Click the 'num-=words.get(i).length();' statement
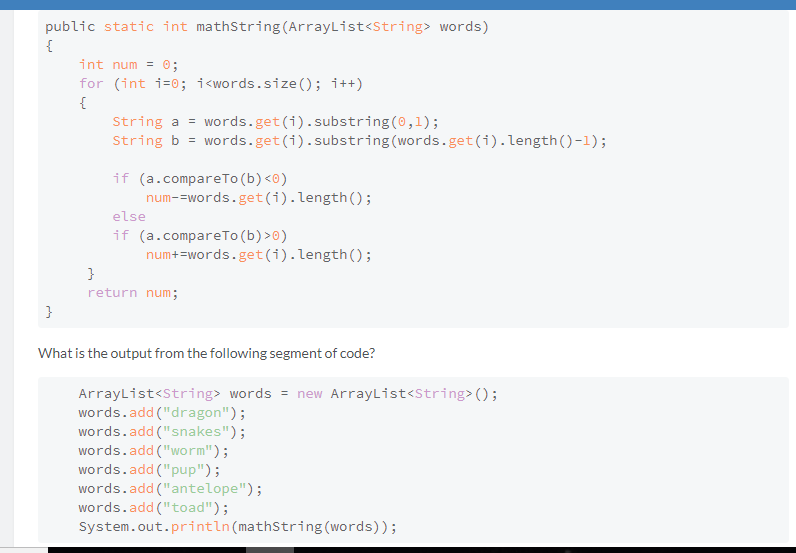796x553 pixels. [259, 198]
